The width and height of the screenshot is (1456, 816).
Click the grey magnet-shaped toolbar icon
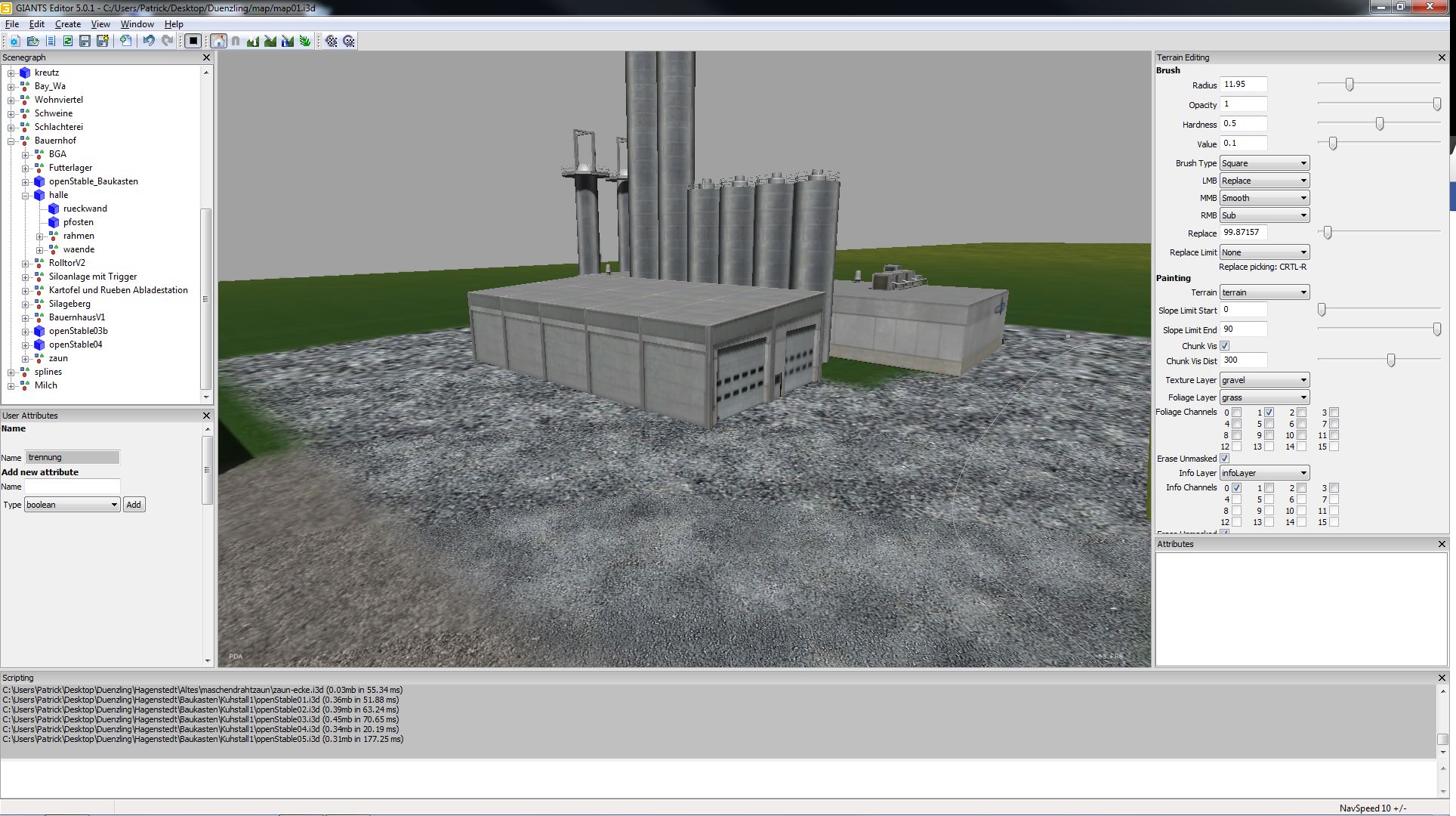point(236,41)
